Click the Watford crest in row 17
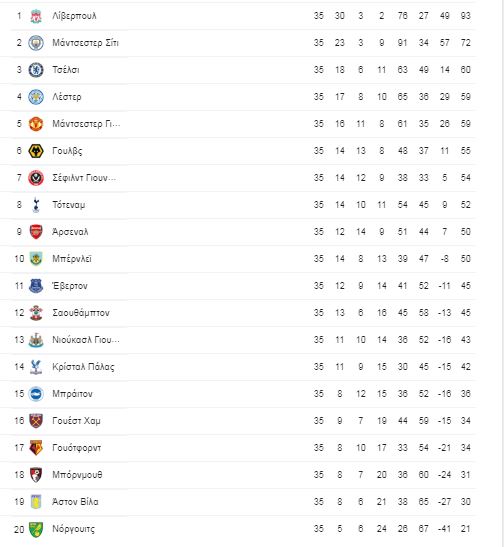Image resolution: width=504 pixels, height=547 pixels. tap(36, 448)
